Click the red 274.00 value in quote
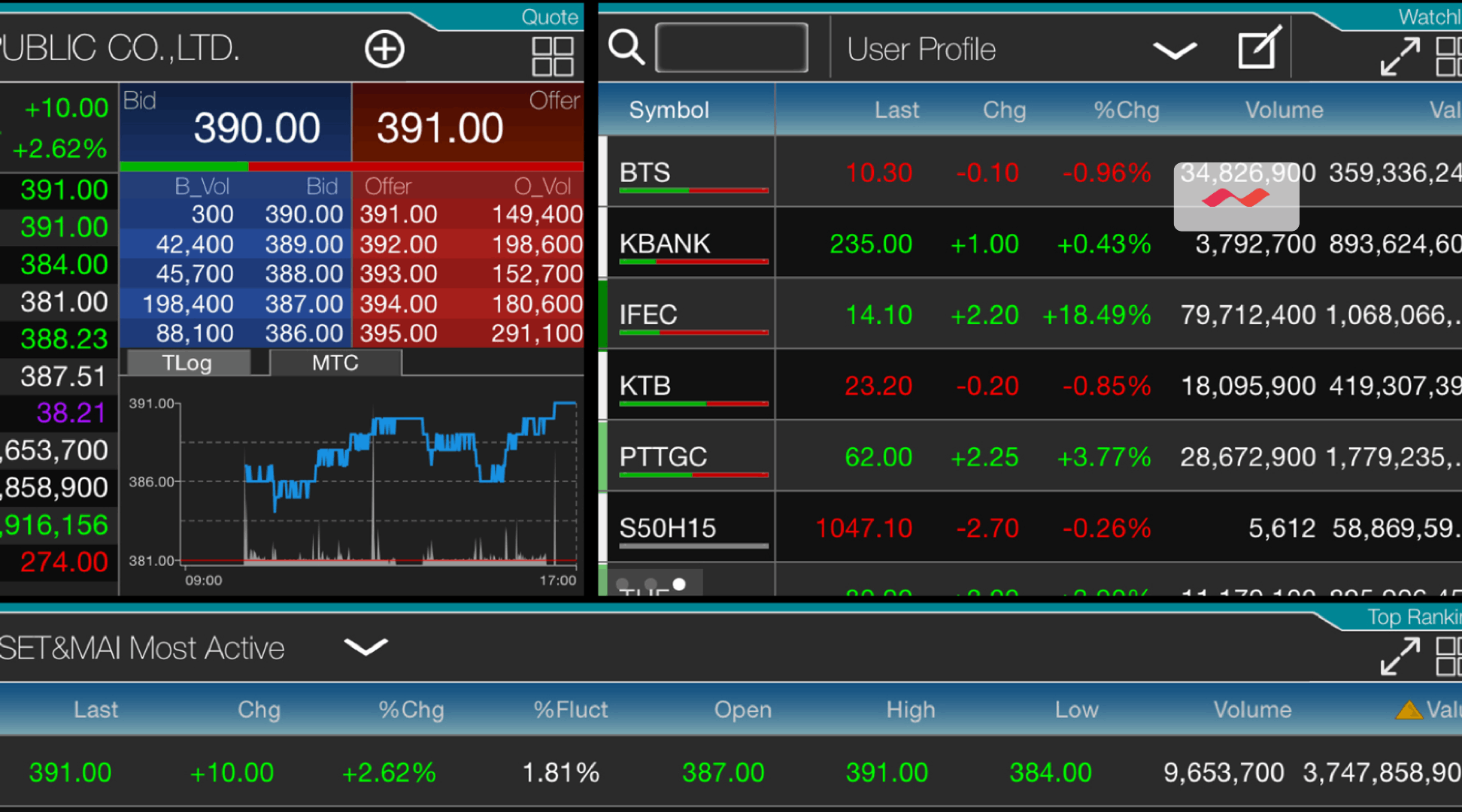The width and height of the screenshot is (1462, 812). 65,562
